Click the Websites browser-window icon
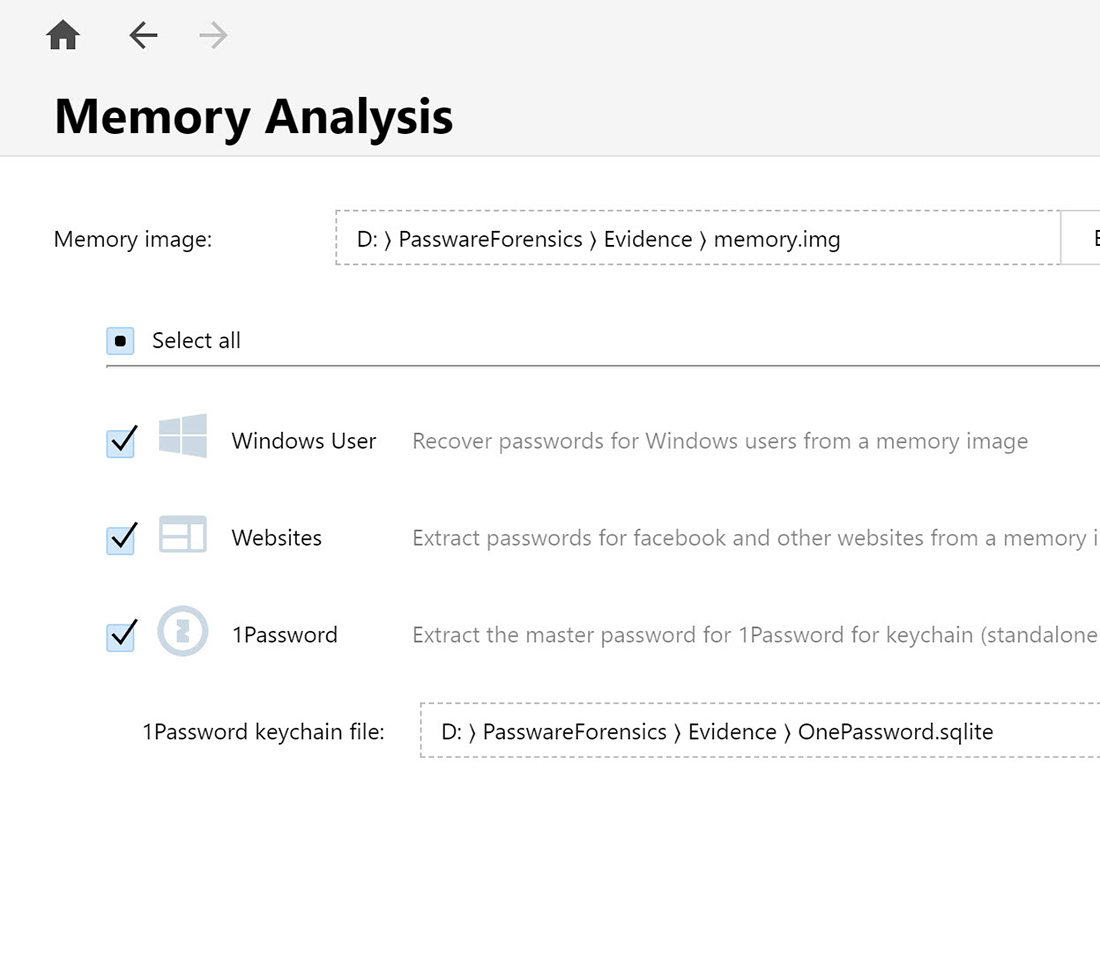1100x960 pixels. 183,535
